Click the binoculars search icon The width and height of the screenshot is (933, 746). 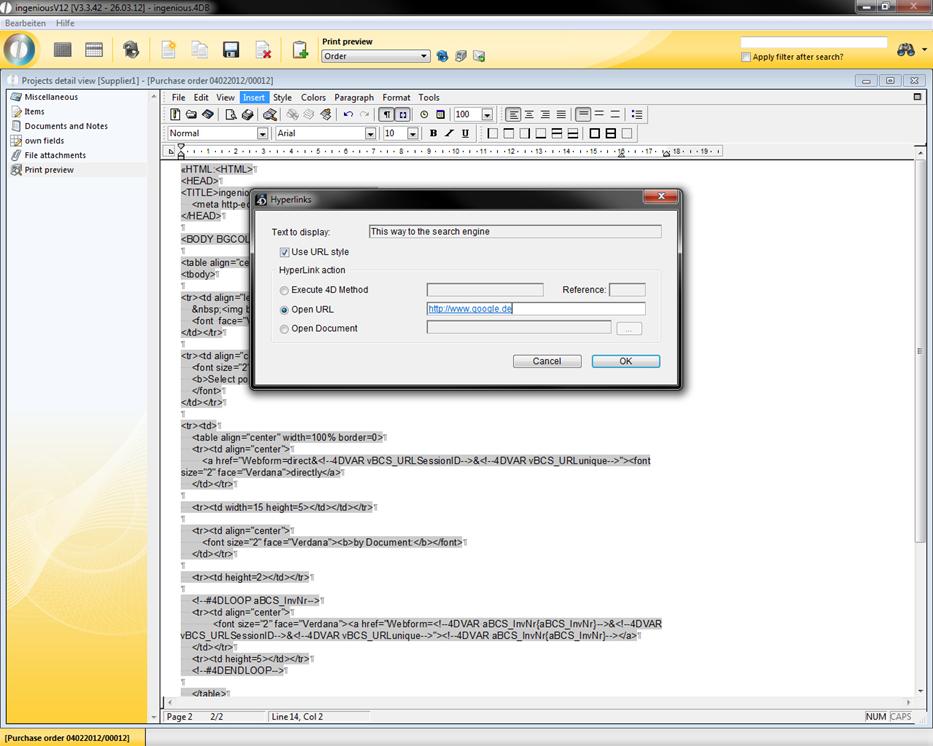[x=907, y=50]
